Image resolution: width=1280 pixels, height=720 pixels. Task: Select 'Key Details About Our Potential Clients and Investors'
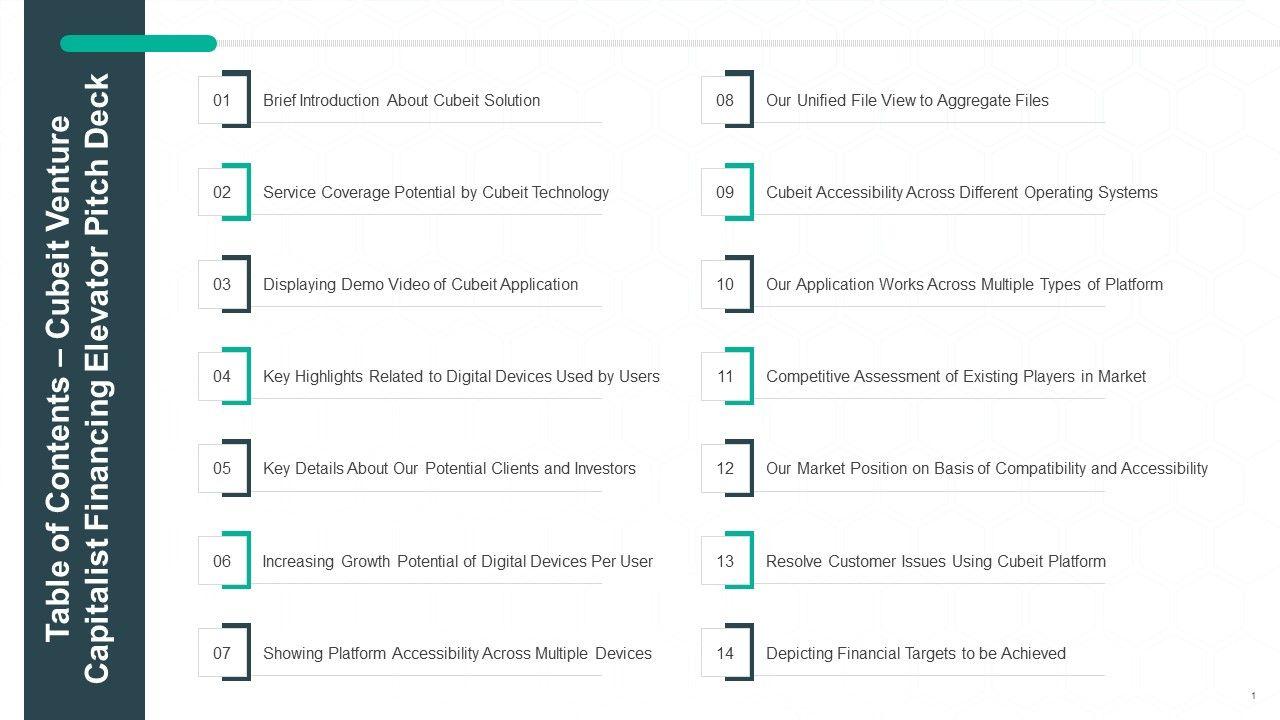point(449,468)
